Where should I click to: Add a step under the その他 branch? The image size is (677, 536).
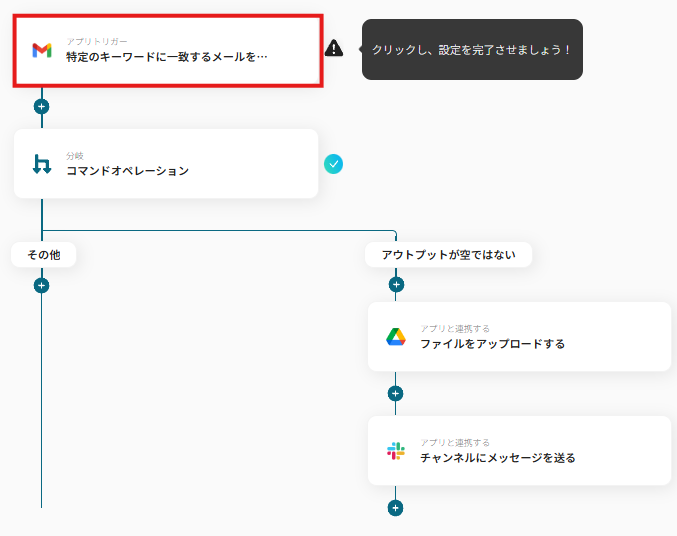coord(41,285)
